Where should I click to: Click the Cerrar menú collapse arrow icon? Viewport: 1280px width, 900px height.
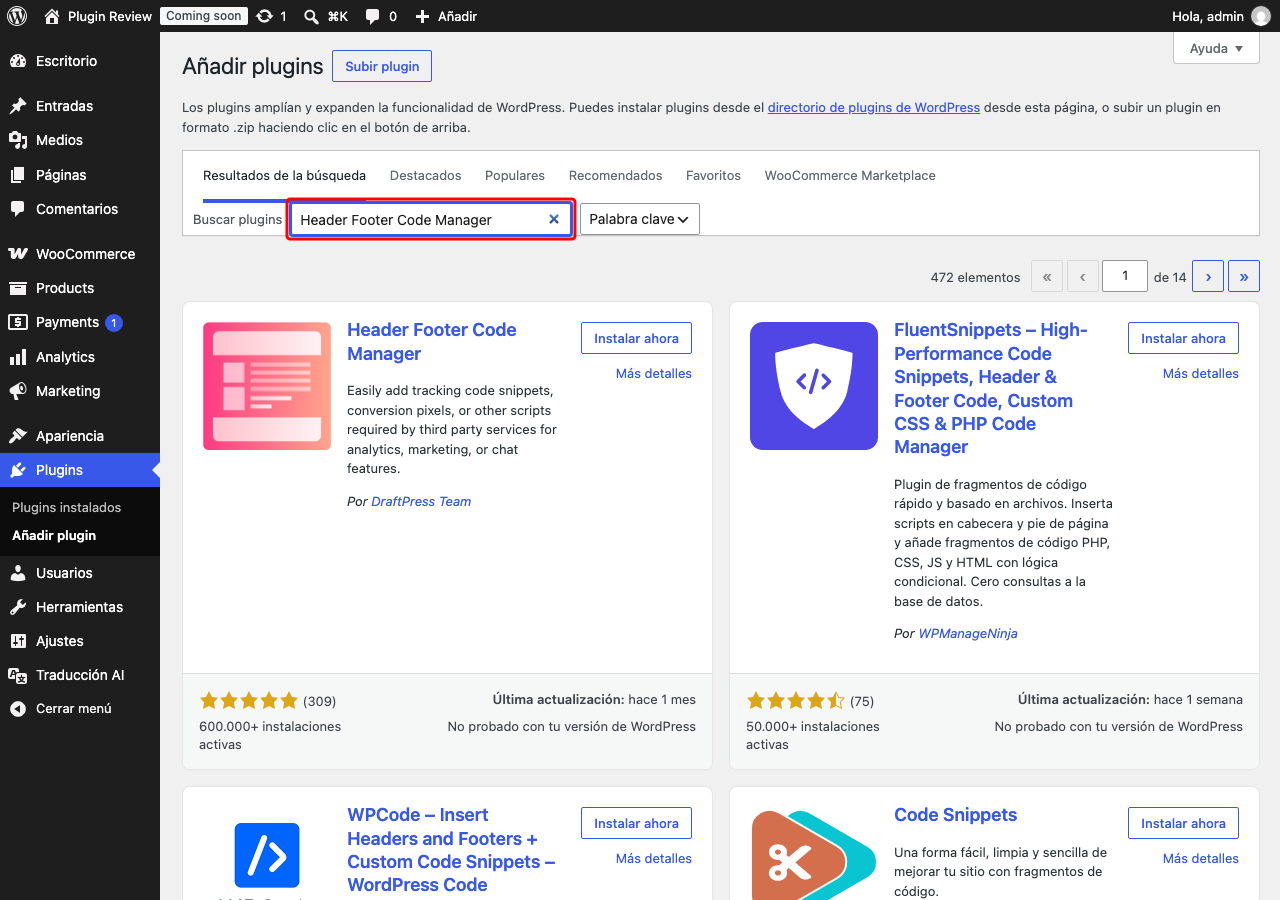click(x=18, y=709)
